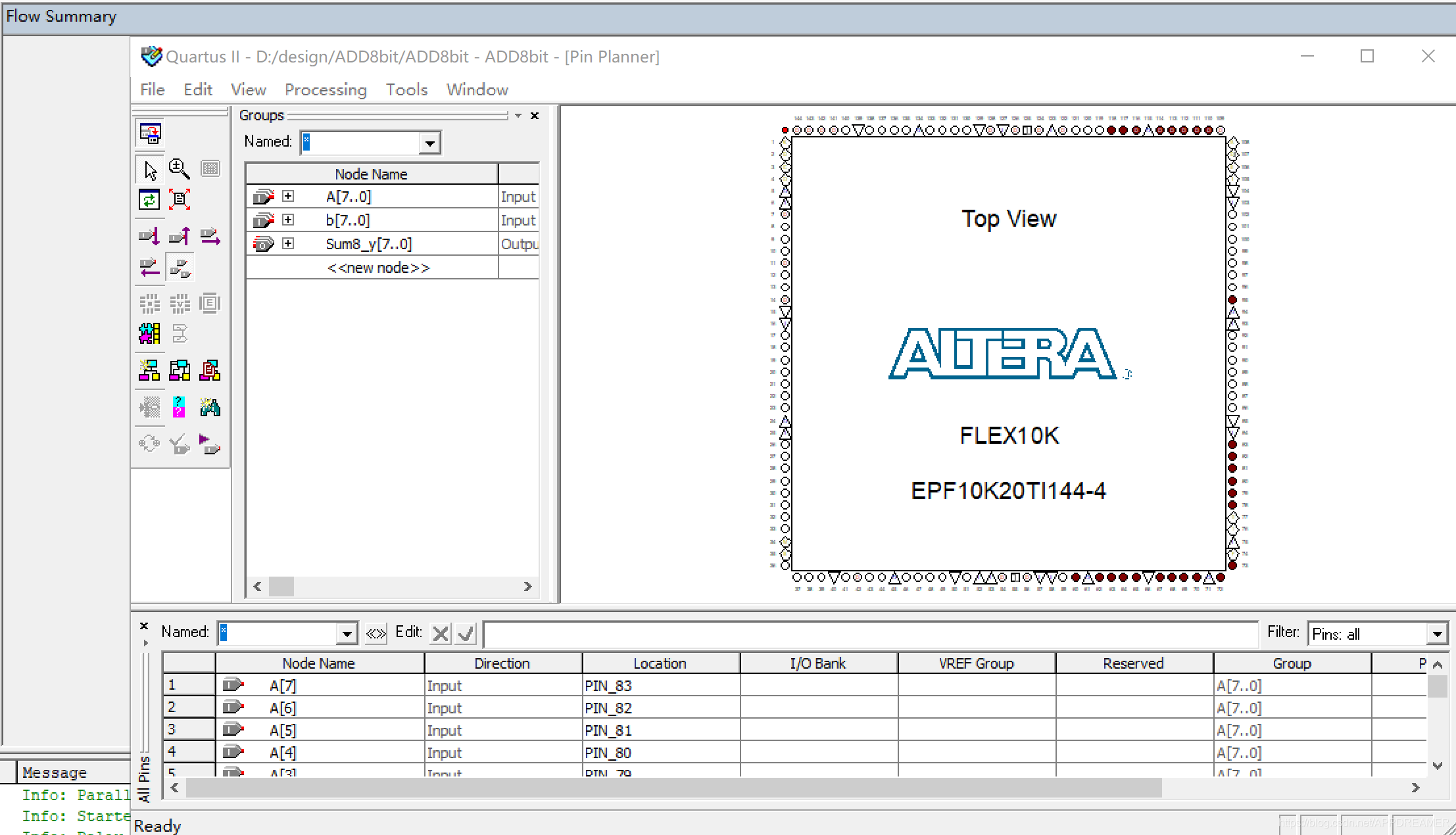Click the gray dotted chip package icon
1456x835 pixels.
[x=149, y=303]
